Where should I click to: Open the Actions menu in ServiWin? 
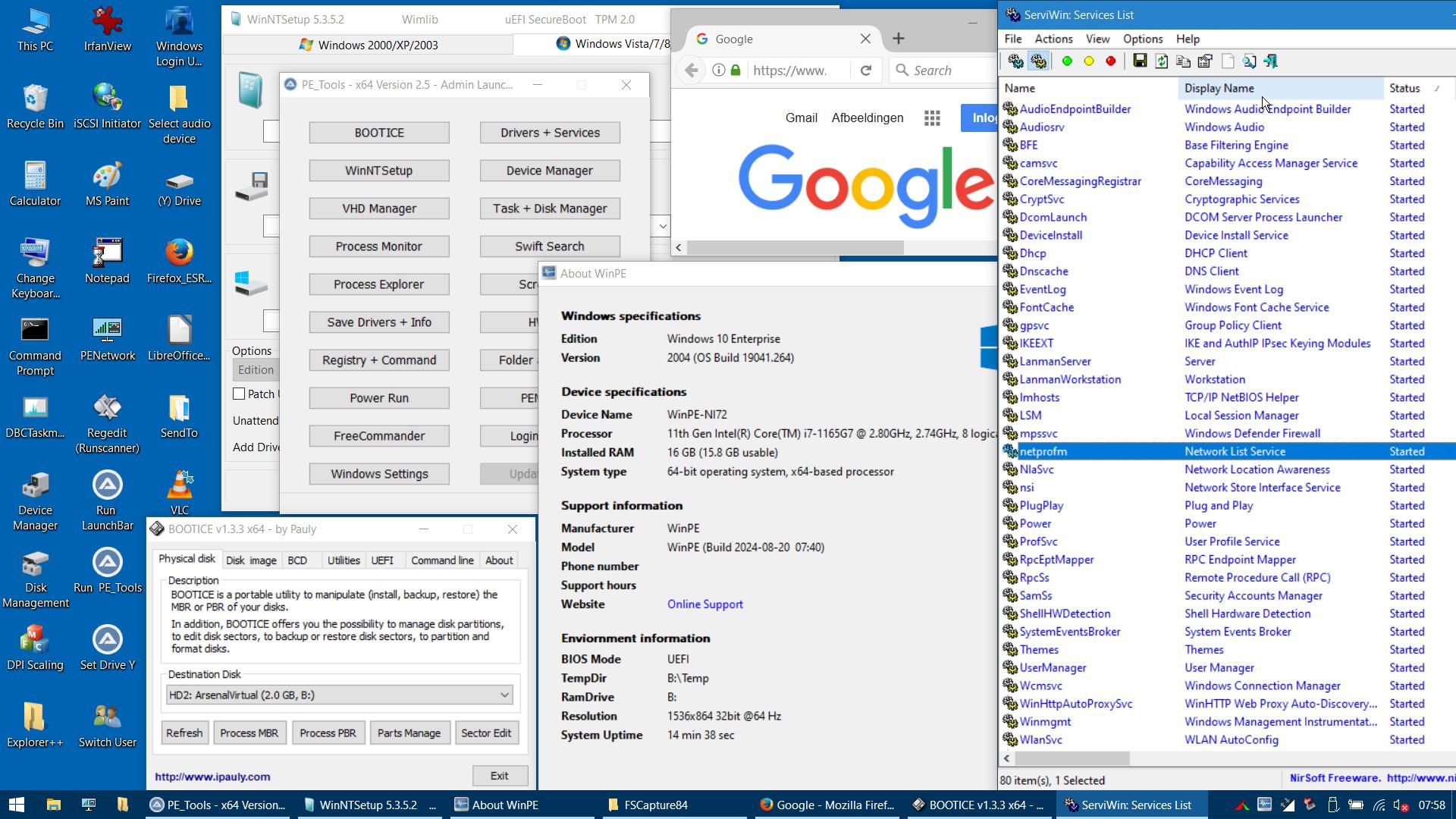coord(1053,39)
